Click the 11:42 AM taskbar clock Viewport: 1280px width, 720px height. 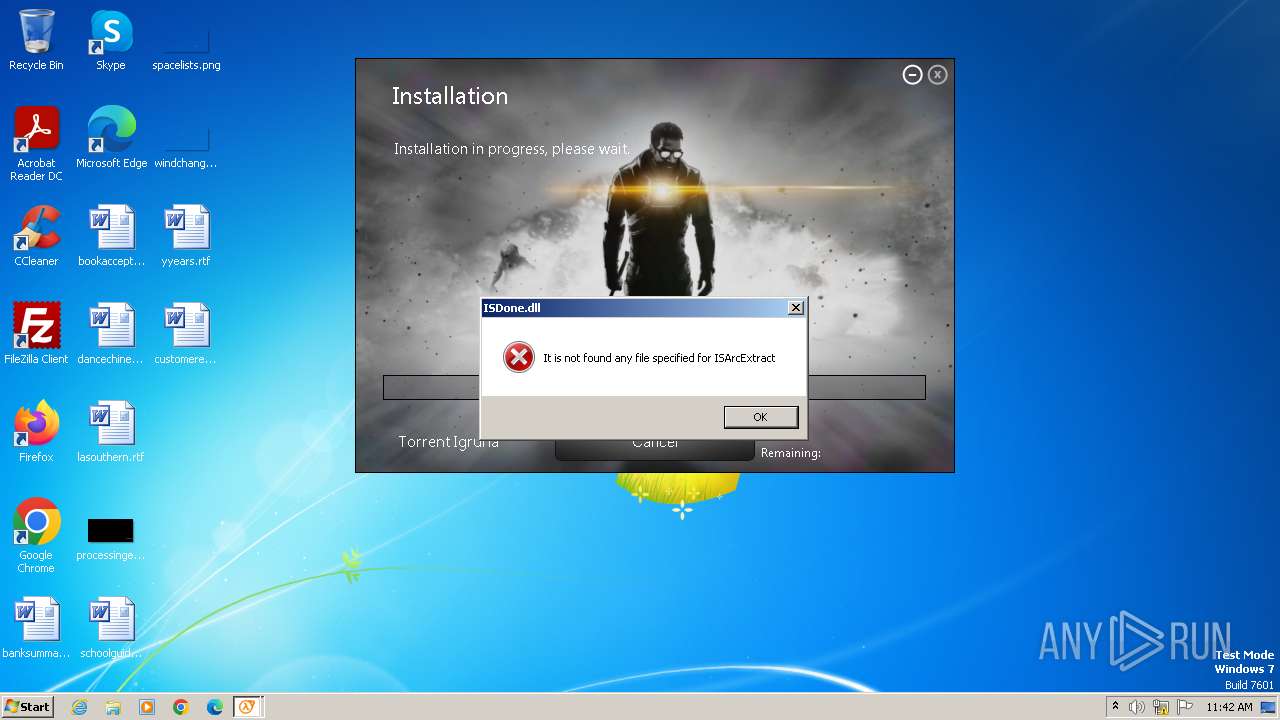coord(1229,707)
